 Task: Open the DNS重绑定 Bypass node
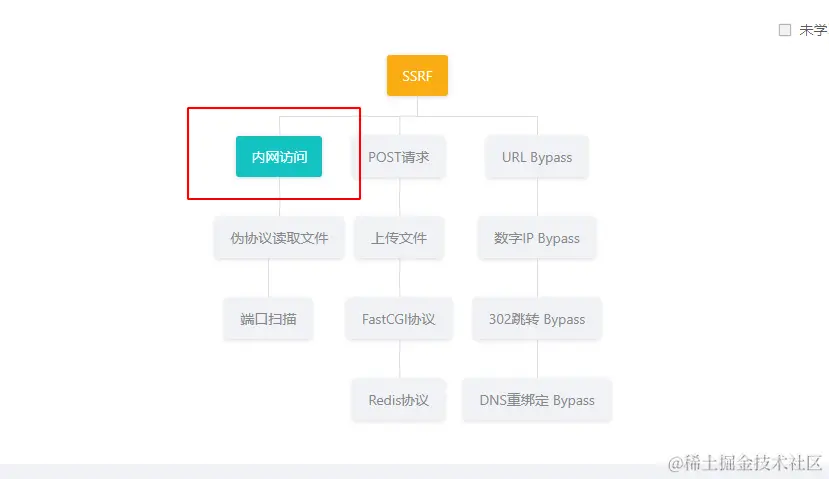(537, 400)
